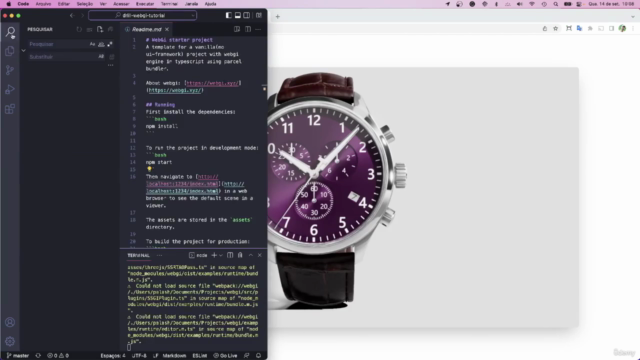
Task: Refresh search results in Pesquisar panel
Action: [x=79, y=29]
